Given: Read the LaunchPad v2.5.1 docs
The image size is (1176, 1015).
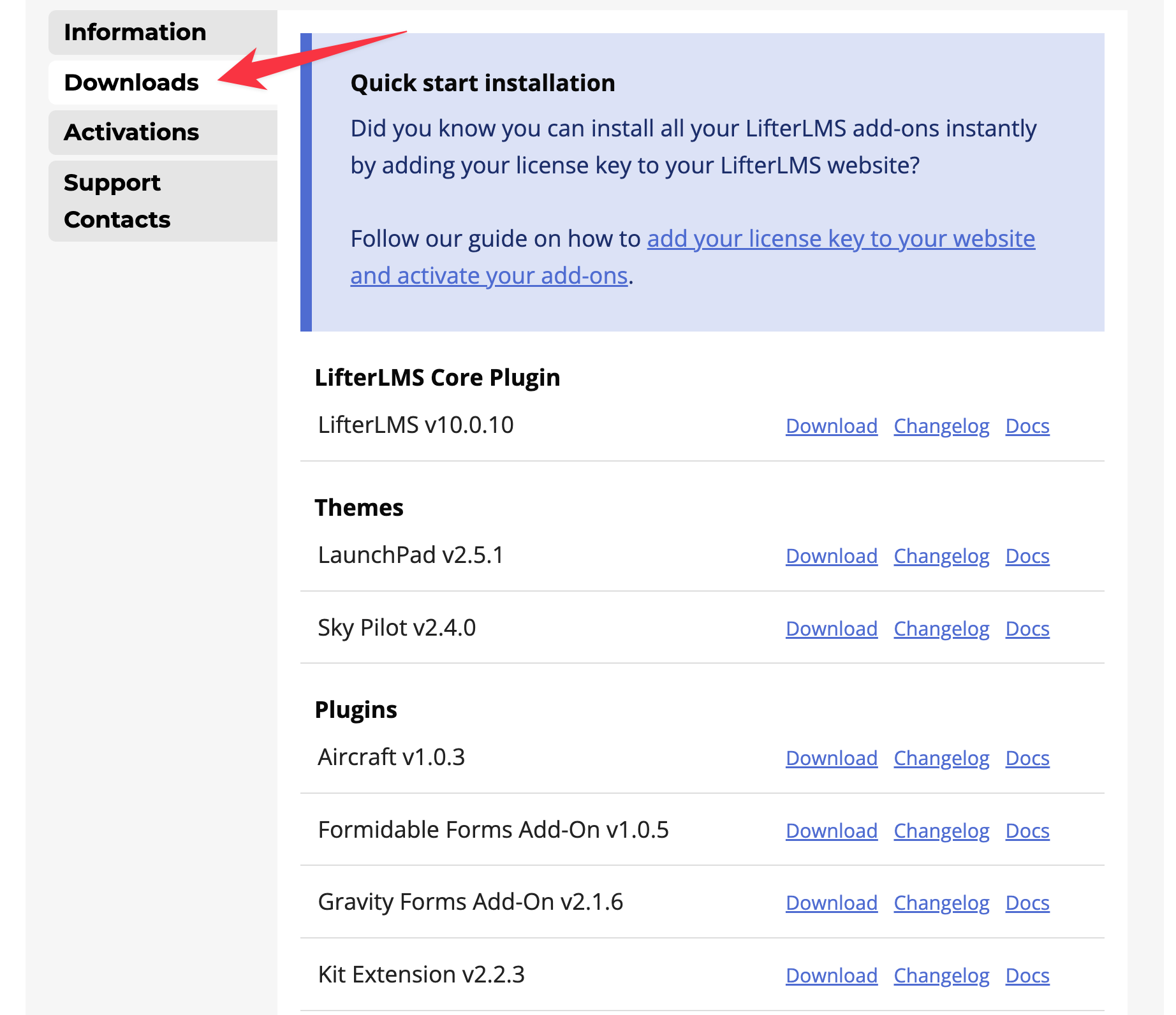Looking at the screenshot, I should click(1027, 556).
